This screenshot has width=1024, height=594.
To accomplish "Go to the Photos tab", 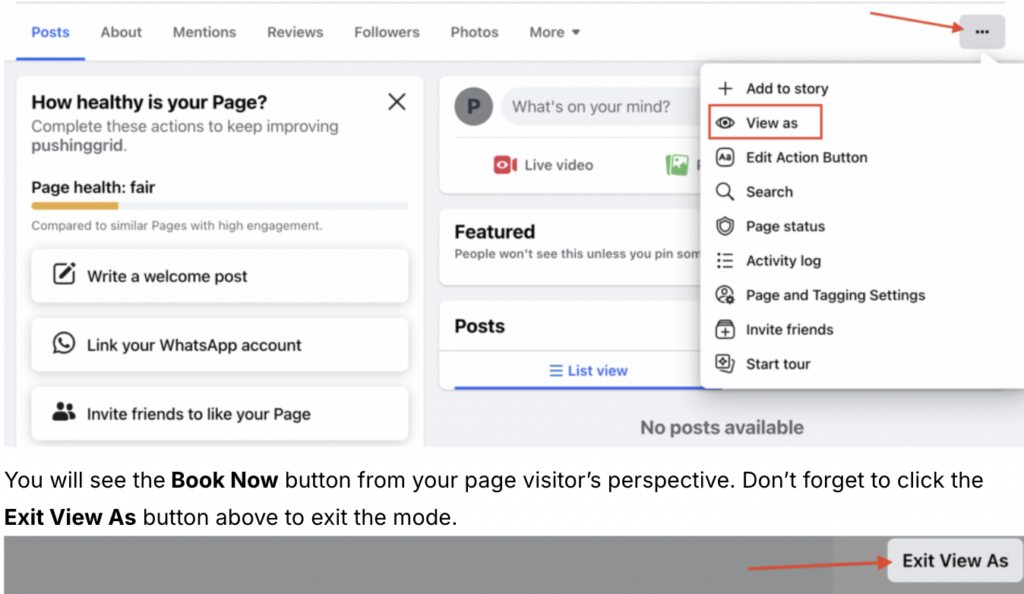I will click(x=474, y=32).
